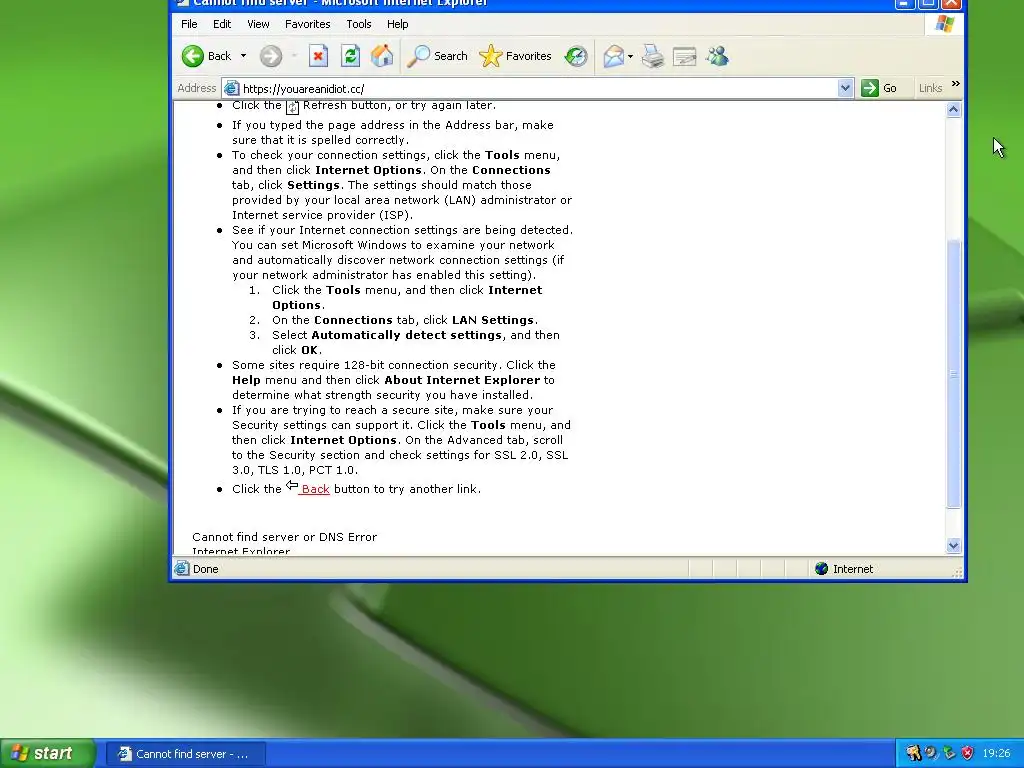Click the status bar page icon
1024x768 pixels.
[x=182, y=569]
